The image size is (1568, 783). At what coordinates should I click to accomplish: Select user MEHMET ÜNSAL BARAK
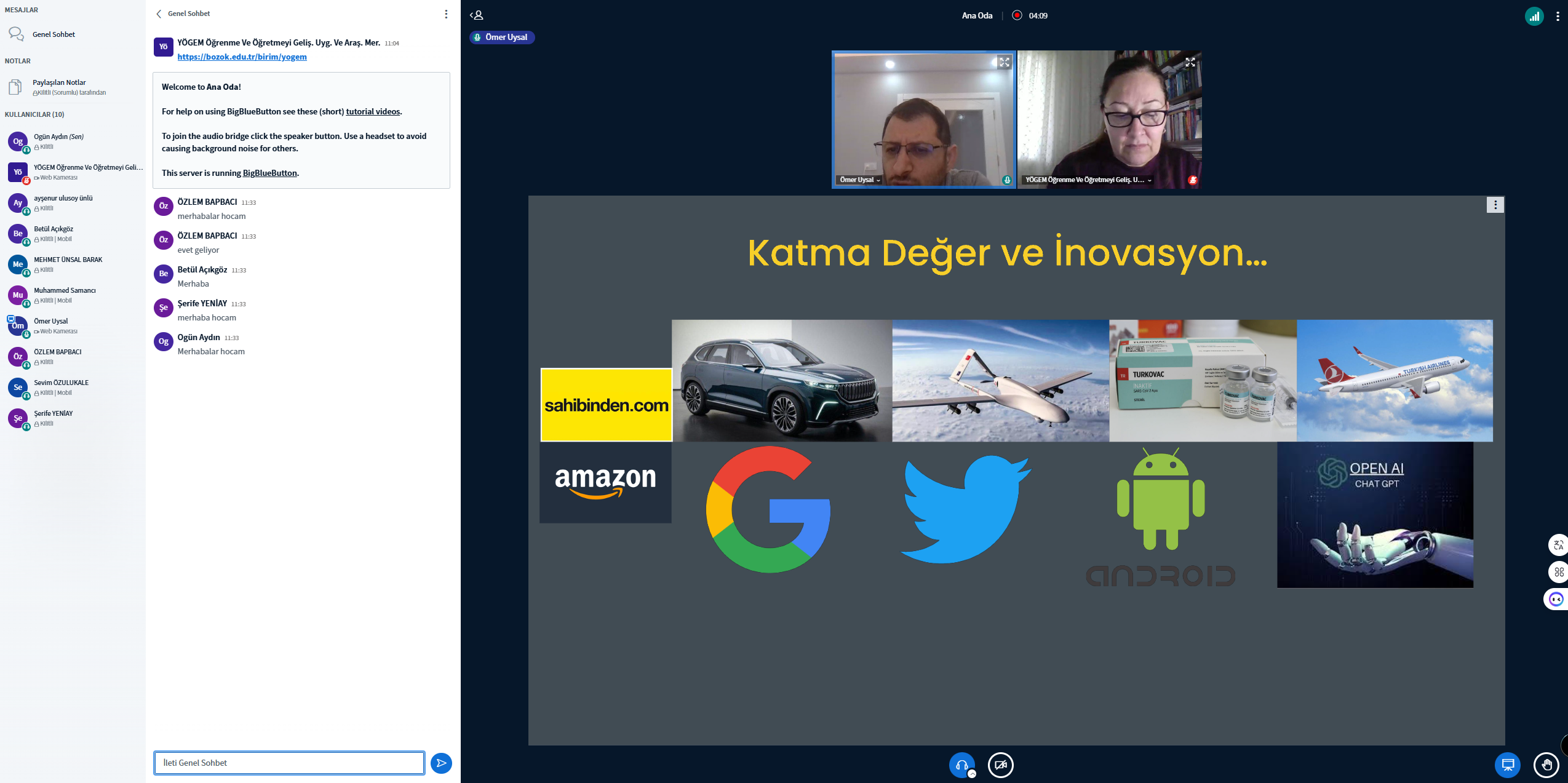pos(74,264)
